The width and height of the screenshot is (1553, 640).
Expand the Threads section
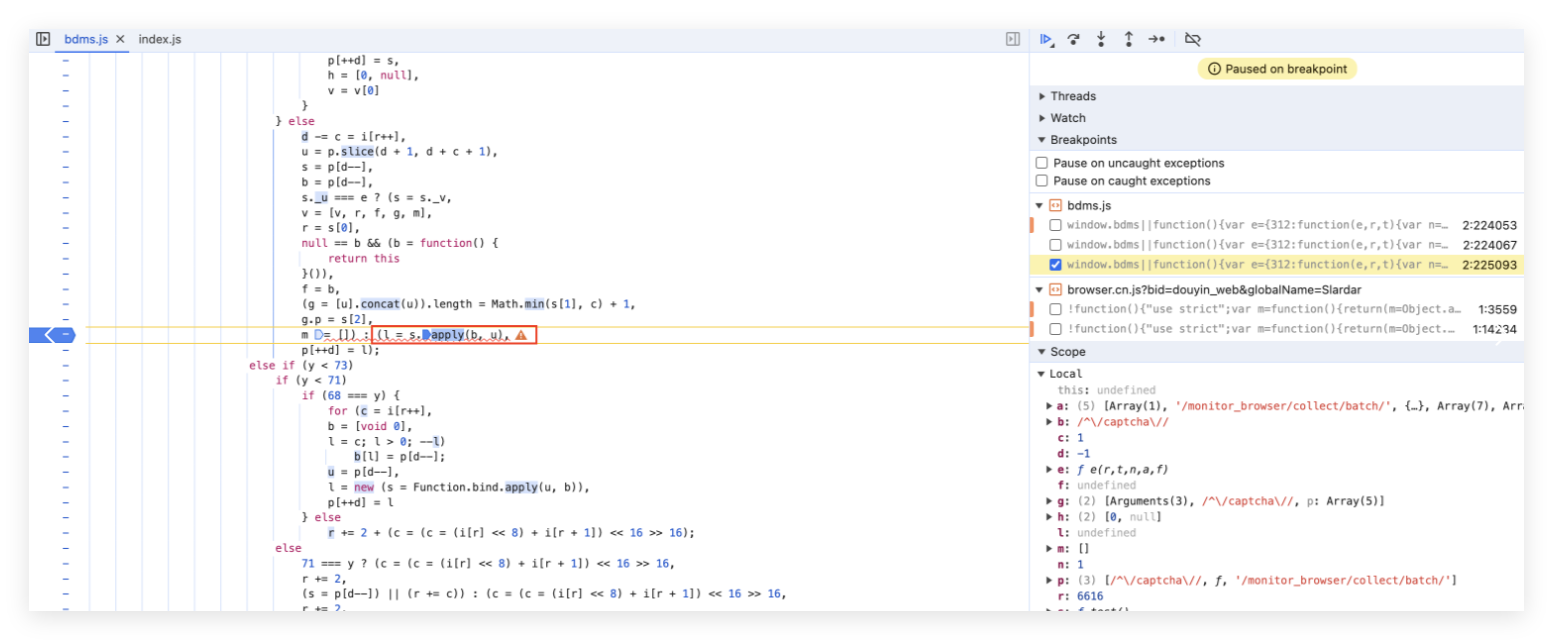tap(1042, 96)
